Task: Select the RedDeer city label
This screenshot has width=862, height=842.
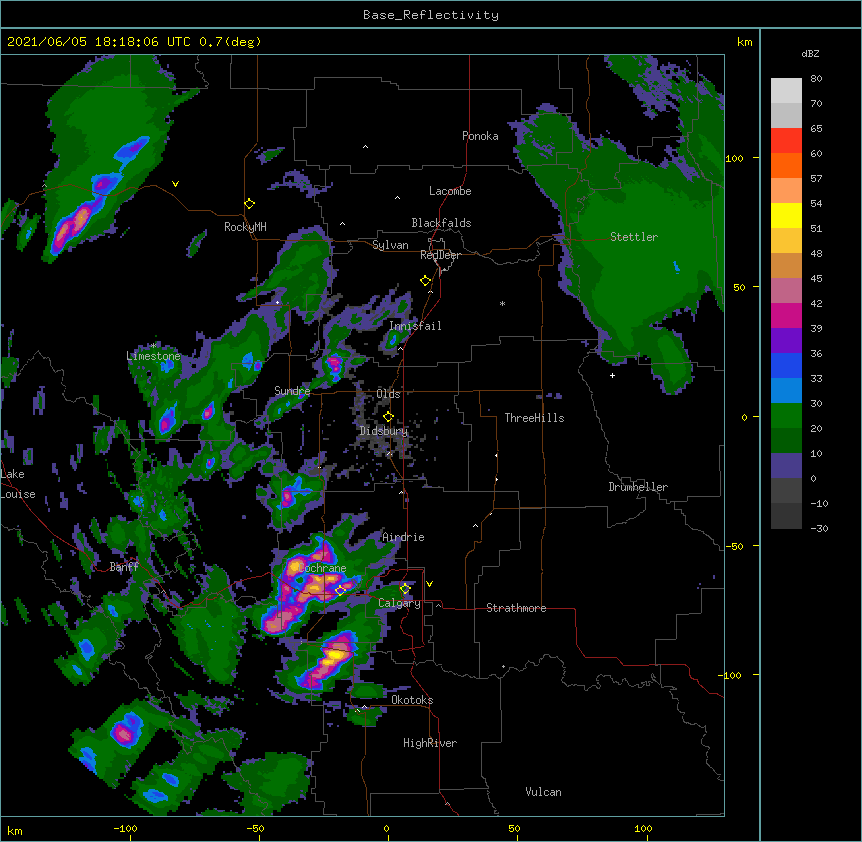Action: point(440,255)
